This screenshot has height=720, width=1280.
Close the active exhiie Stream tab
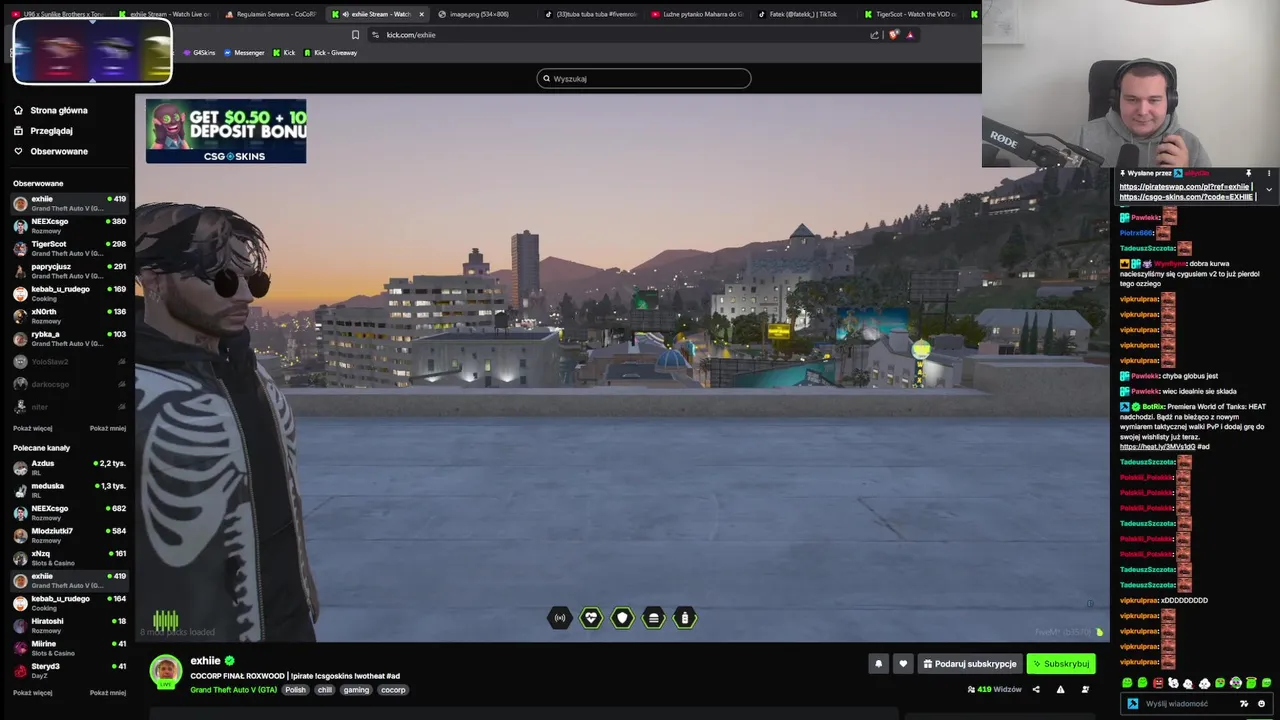(x=421, y=14)
